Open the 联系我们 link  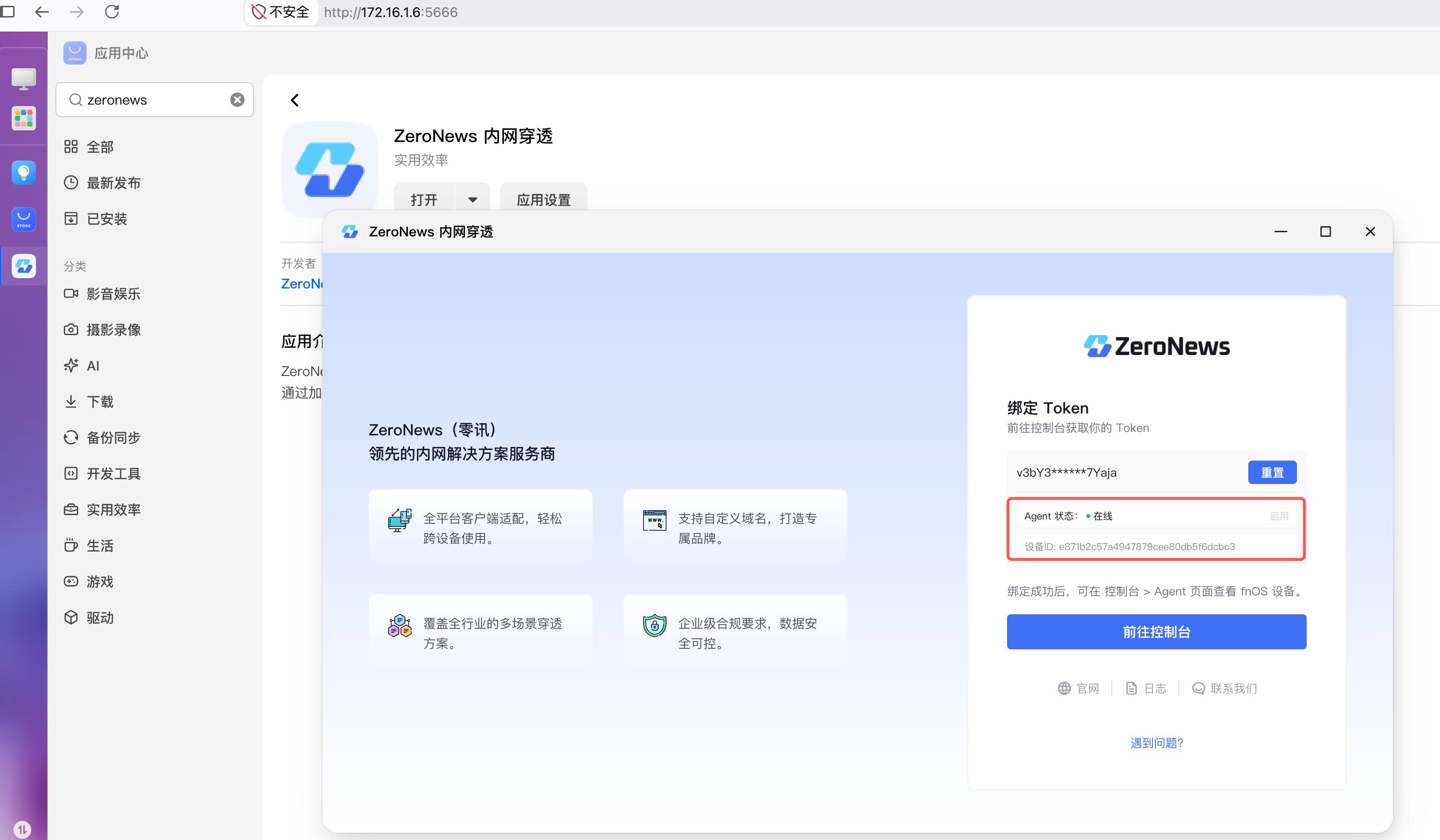click(x=1224, y=689)
